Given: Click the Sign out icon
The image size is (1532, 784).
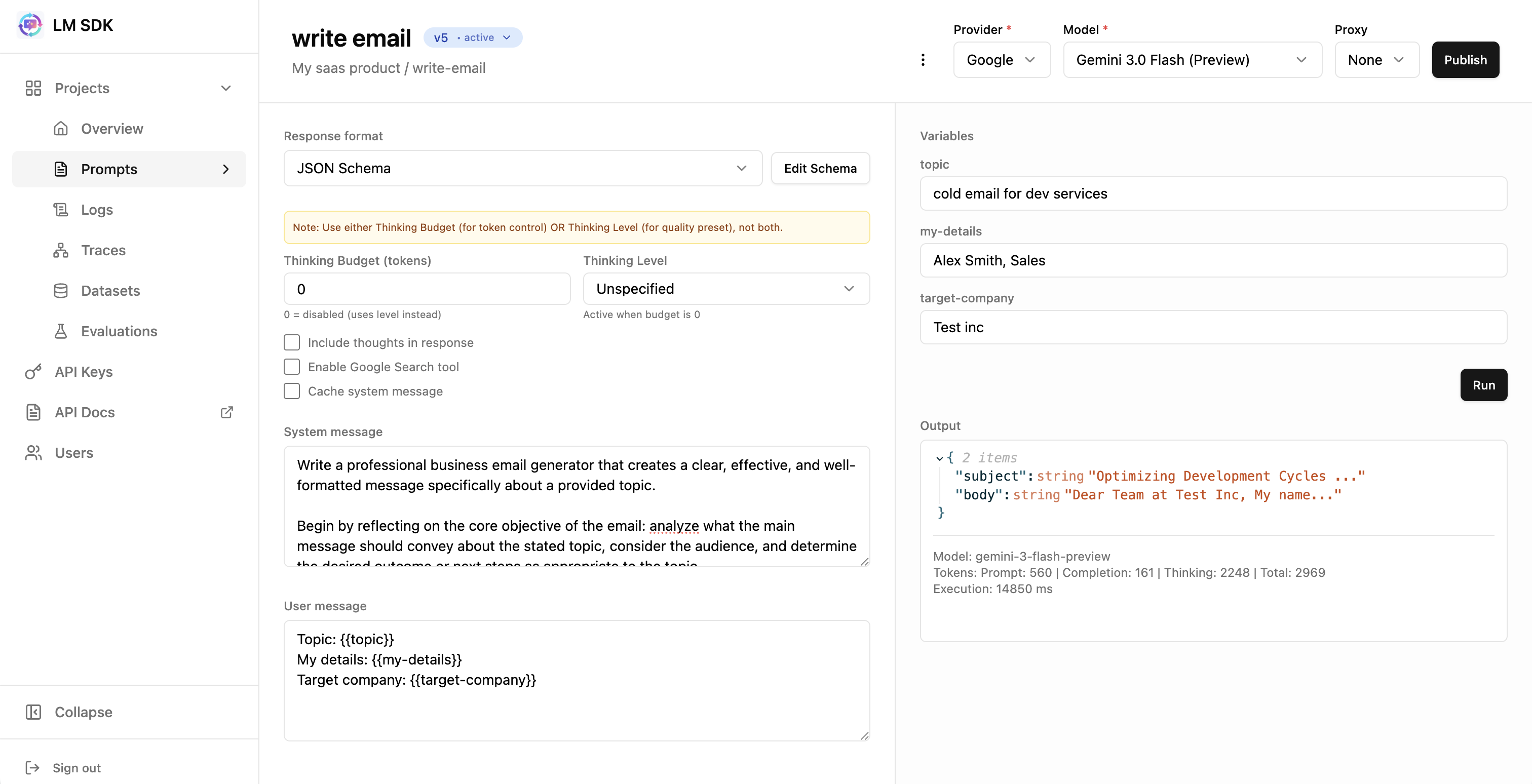Looking at the screenshot, I should click(33, 767).
